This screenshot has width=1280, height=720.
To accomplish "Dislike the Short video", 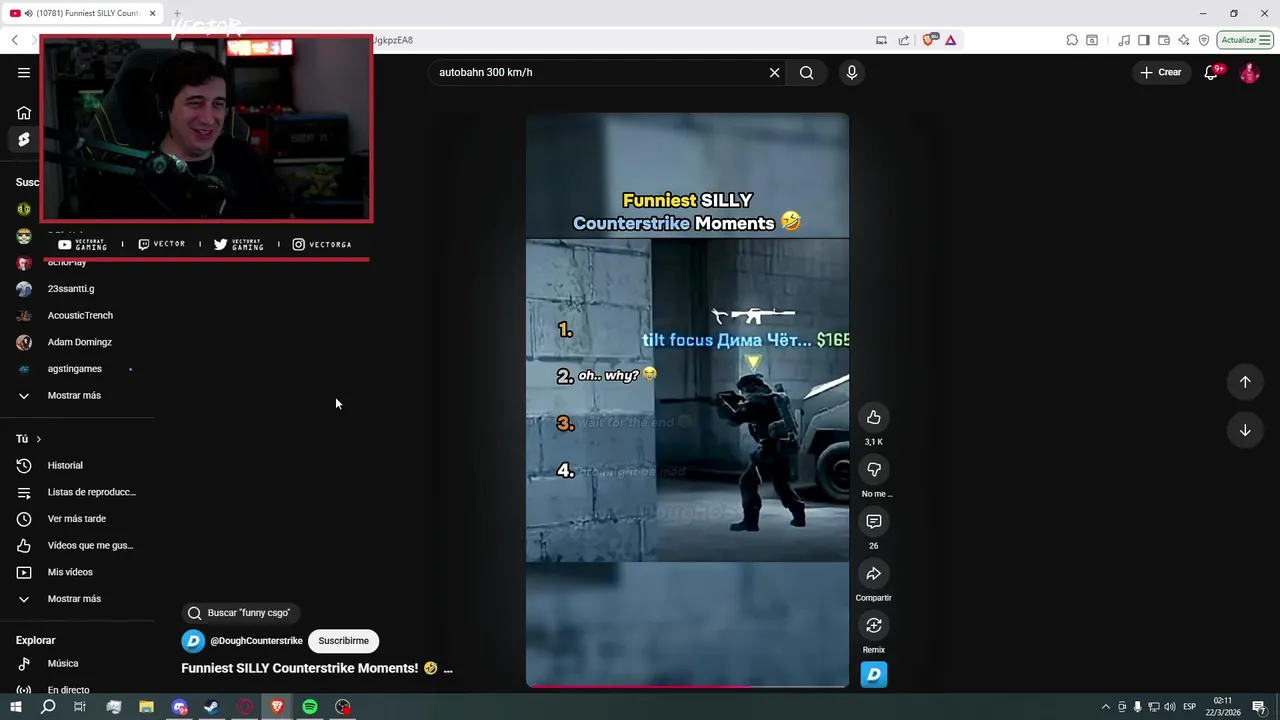I will (x=874, y=469).
